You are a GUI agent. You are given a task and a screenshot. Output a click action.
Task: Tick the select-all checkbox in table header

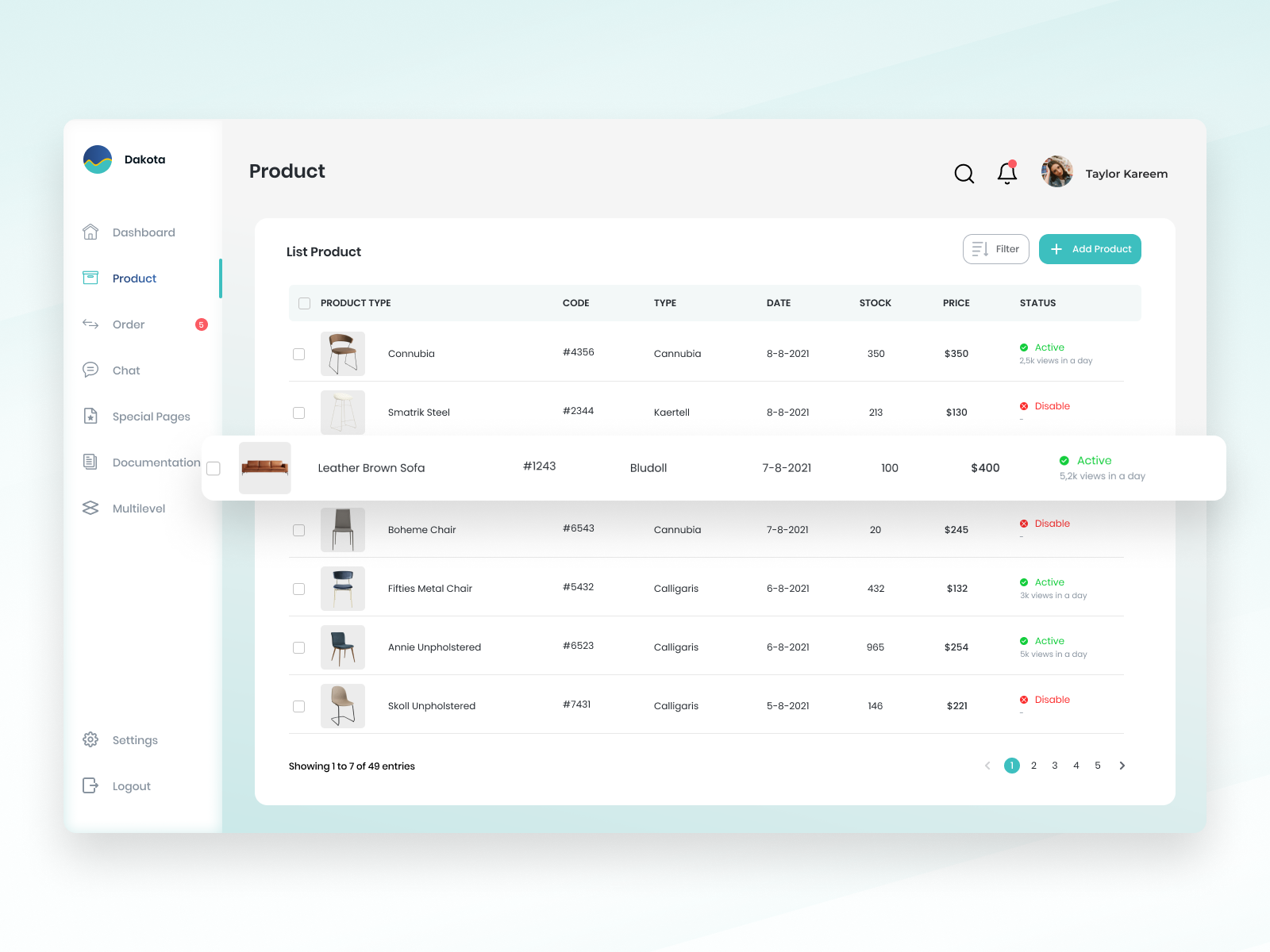pos(304,303)
